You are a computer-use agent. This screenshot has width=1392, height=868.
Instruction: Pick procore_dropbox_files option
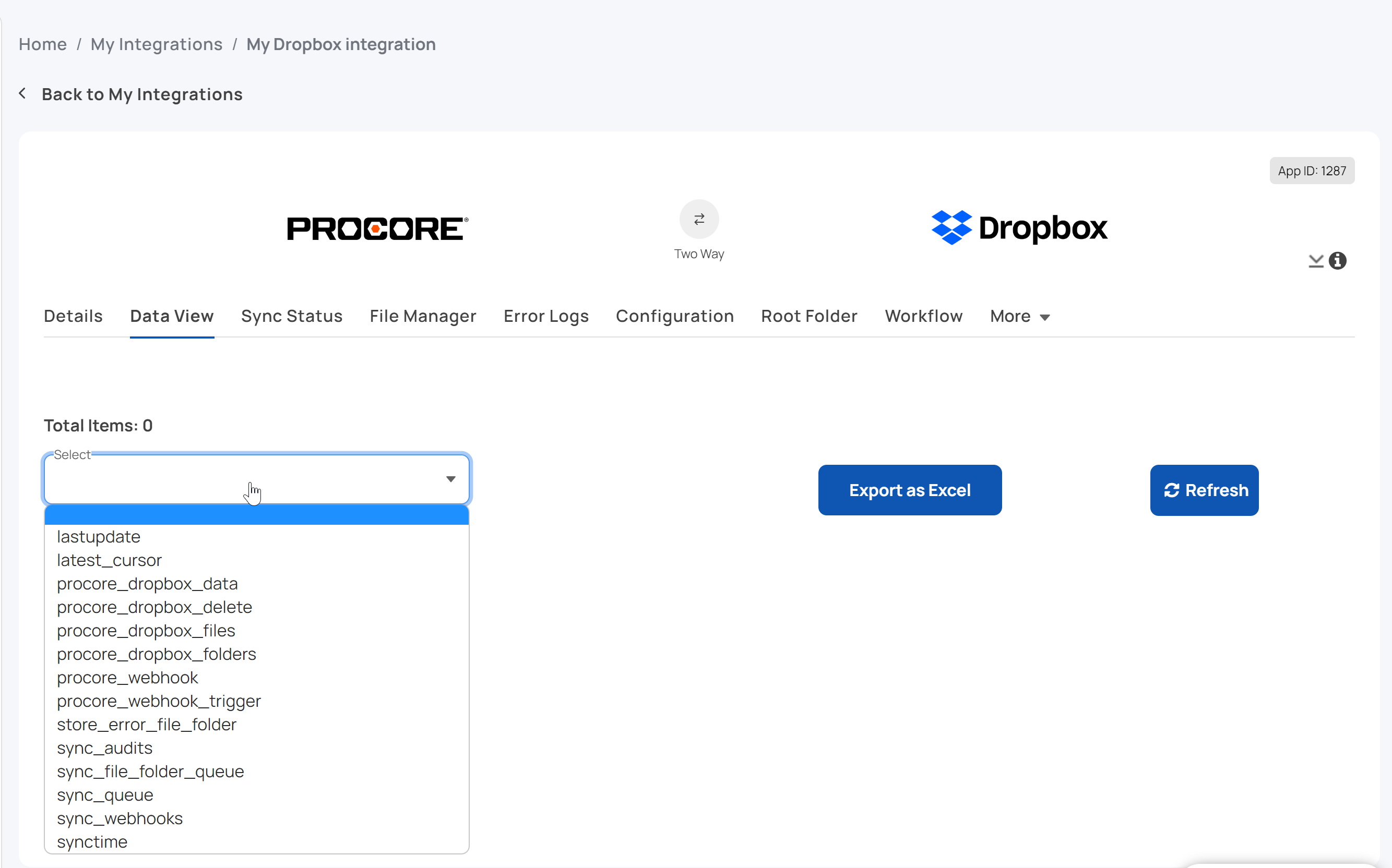tap(257, 631)
